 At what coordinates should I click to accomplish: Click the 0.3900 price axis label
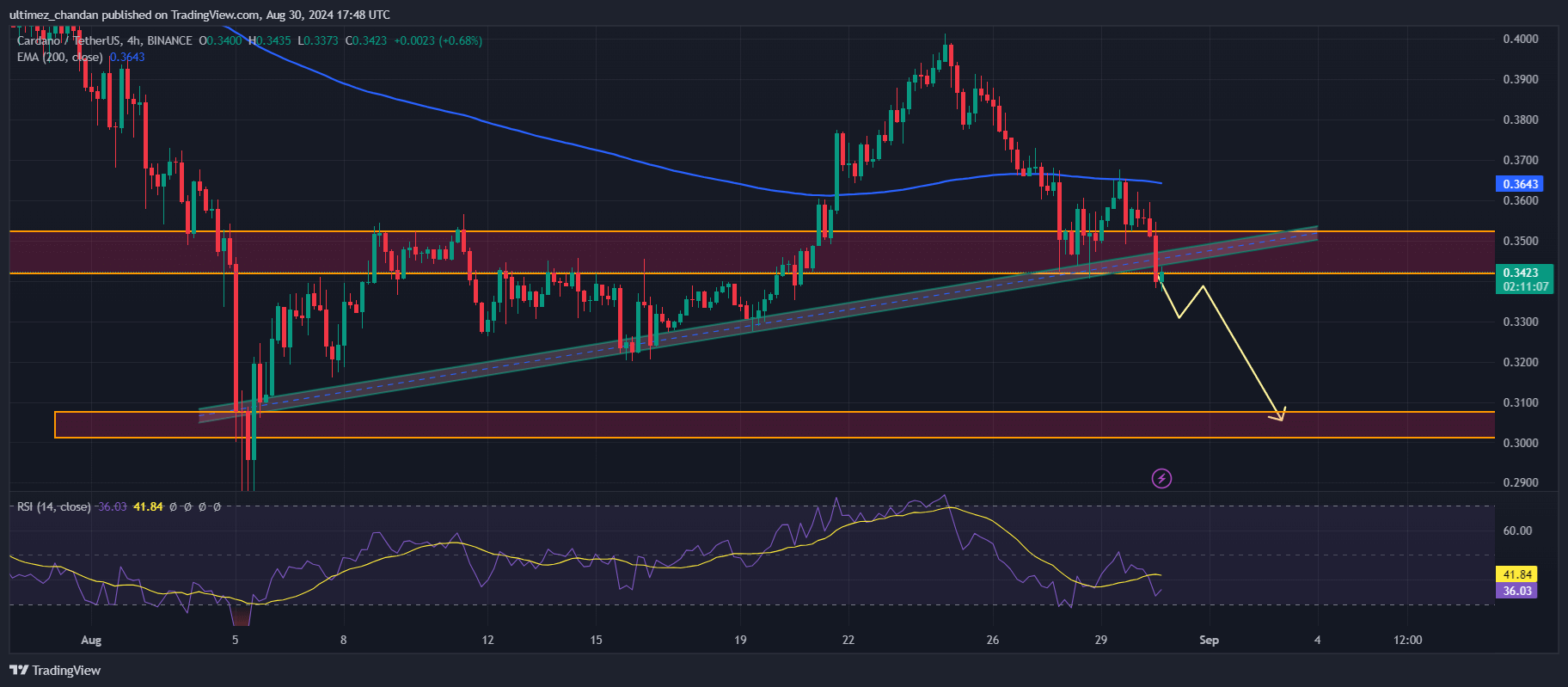coord(1521,79)
